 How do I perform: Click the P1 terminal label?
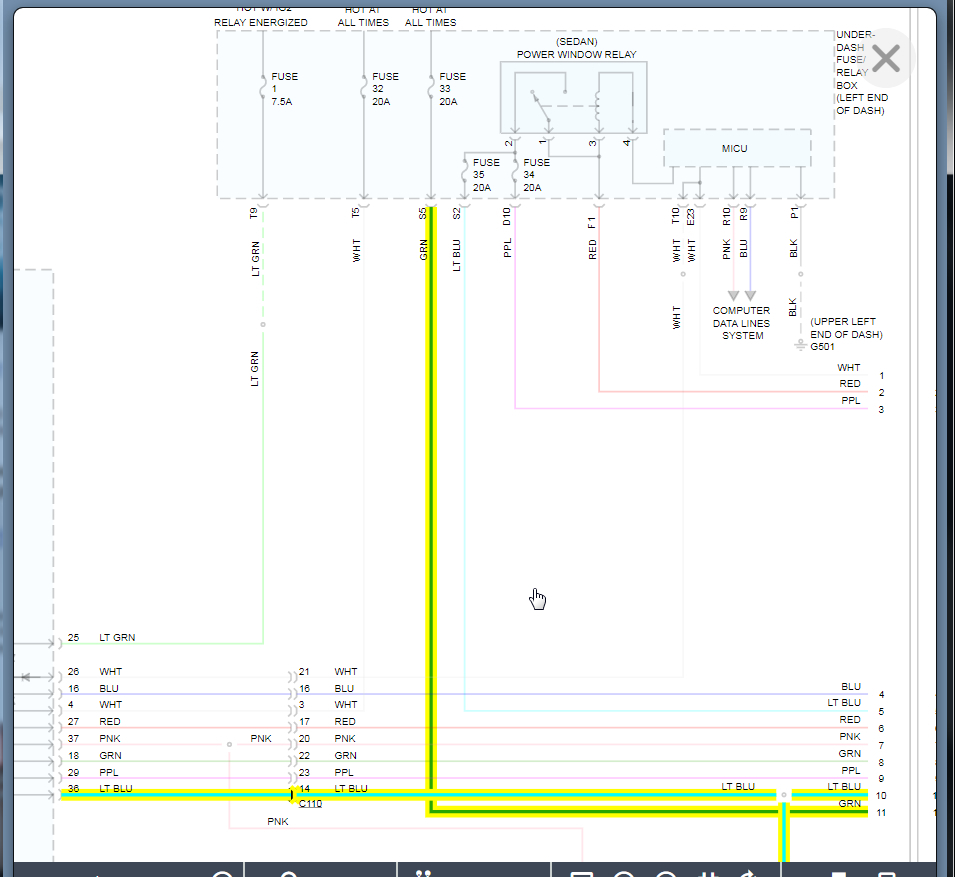[x=794, y=213]
